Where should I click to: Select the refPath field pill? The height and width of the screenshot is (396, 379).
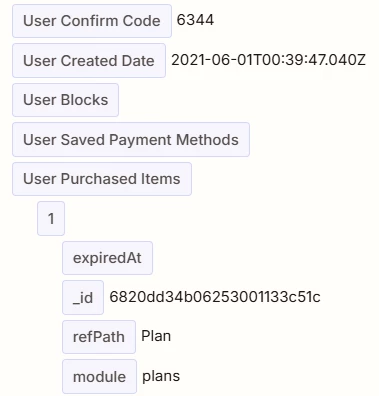click(x=99, y=337)
